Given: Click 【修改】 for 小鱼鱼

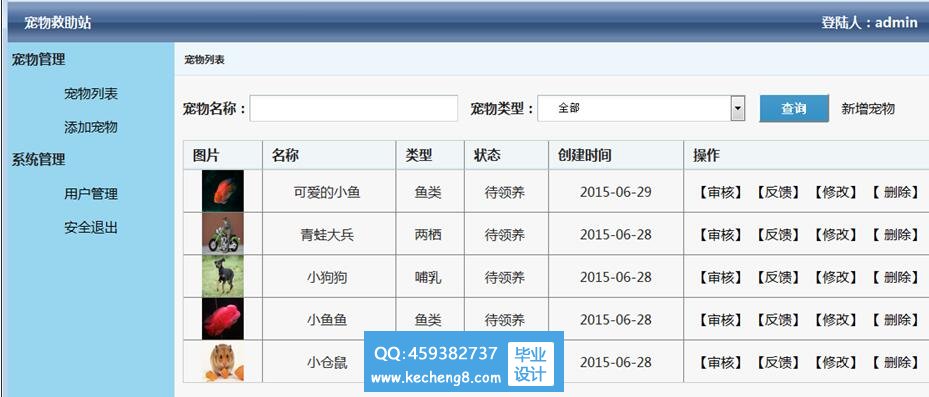Looking at the screenshot, I should pyautogui.click(x=836, y=320).
